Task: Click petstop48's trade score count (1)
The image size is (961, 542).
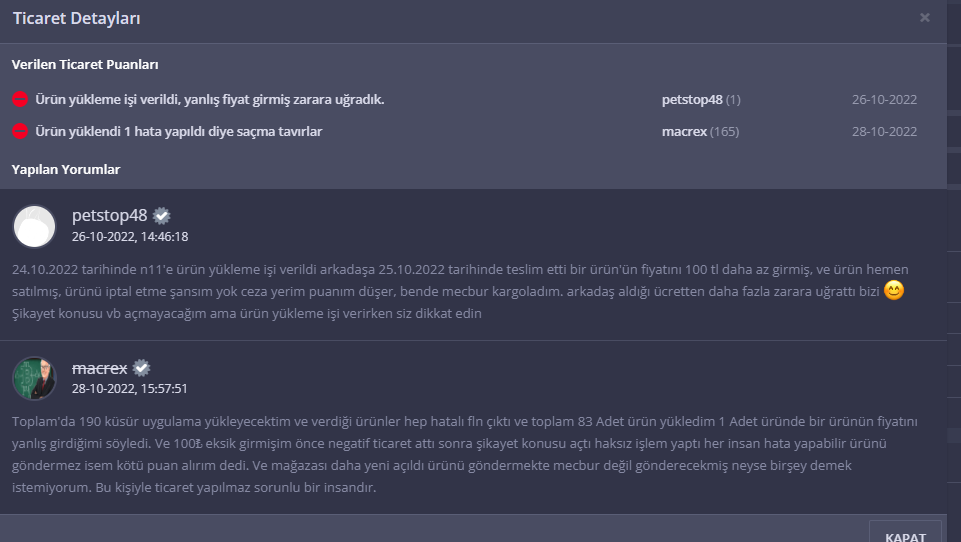Action: coord(734,99)
